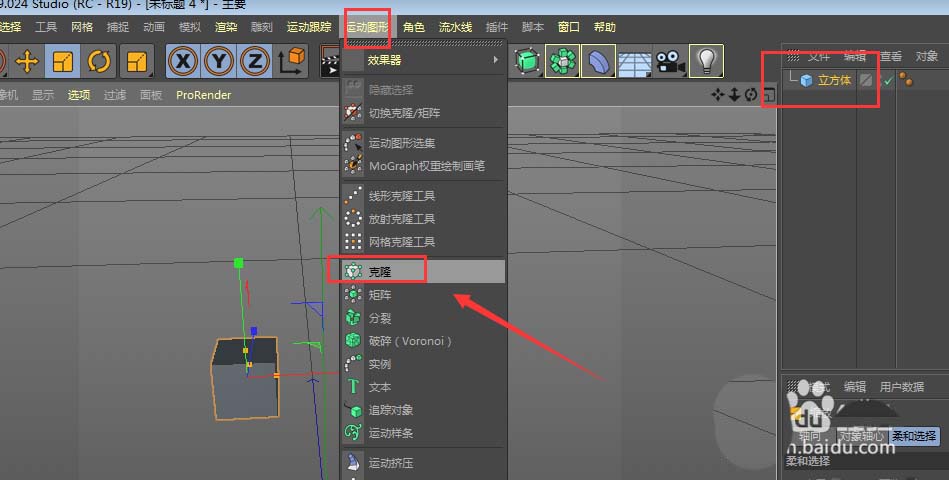Choose 克隆 from the menu
This screenshot has width=949, height=480.
(x=424, y=272)
